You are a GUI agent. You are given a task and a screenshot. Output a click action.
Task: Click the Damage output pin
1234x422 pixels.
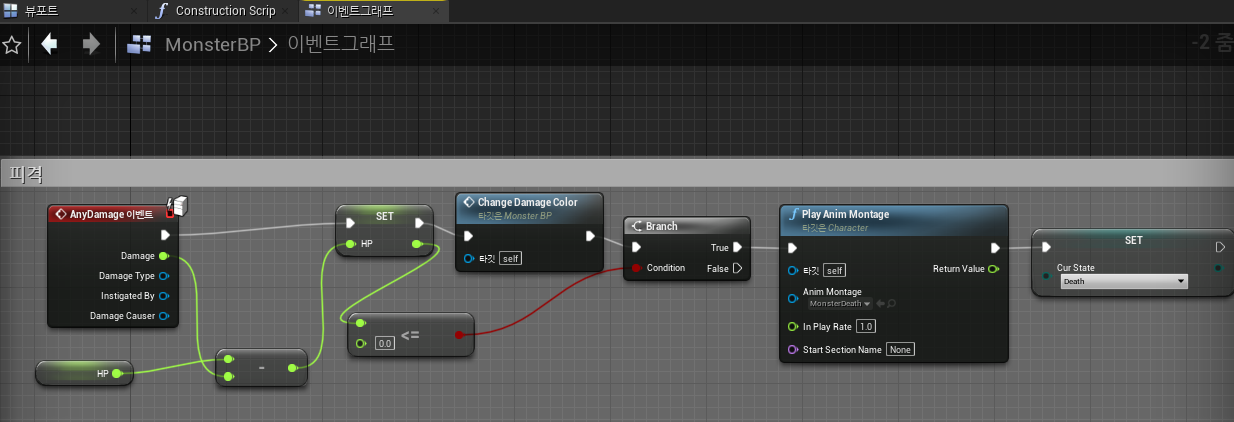pos(164,256)
